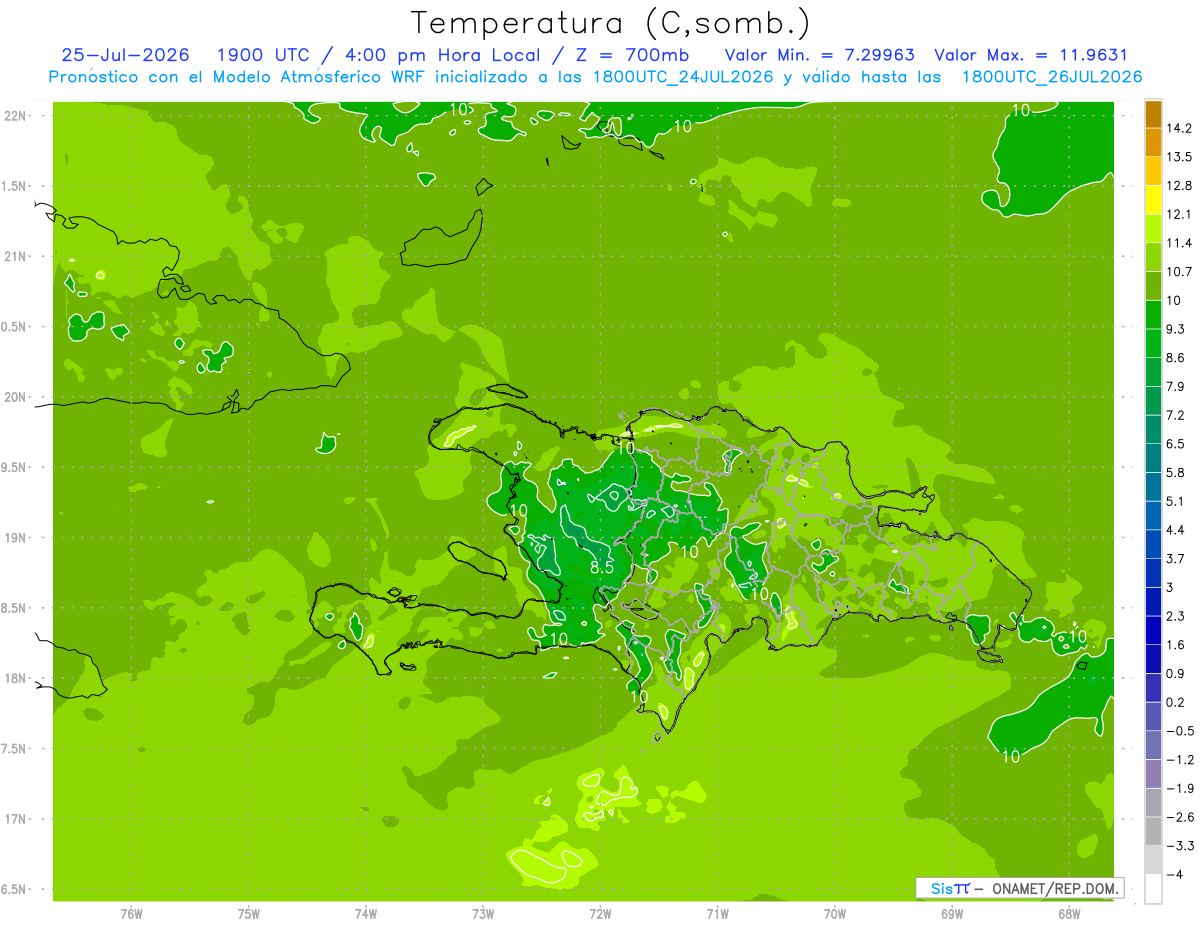Click the "76W" longitude label

131,913
